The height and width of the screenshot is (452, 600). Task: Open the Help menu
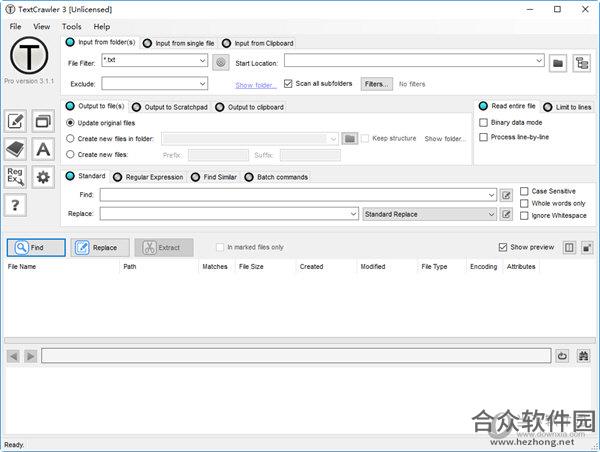102,26
